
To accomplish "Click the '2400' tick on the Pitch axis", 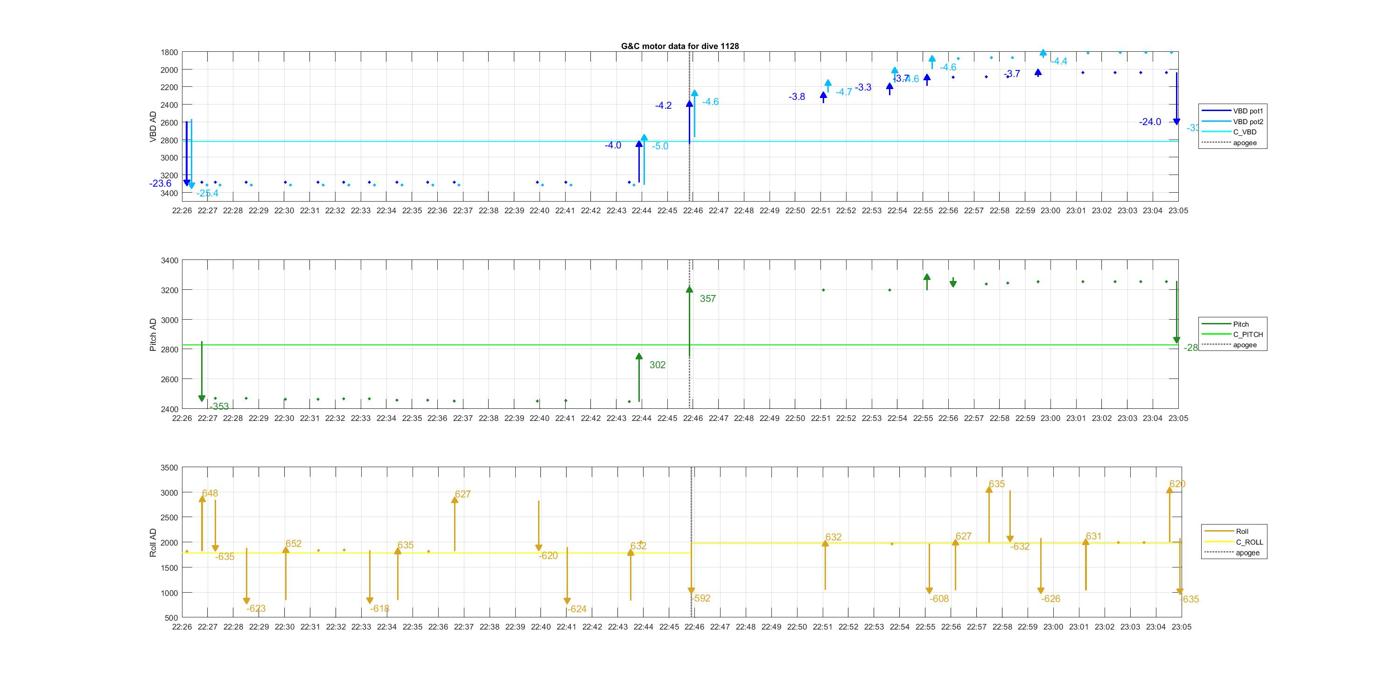I will [x=169, y=410].
